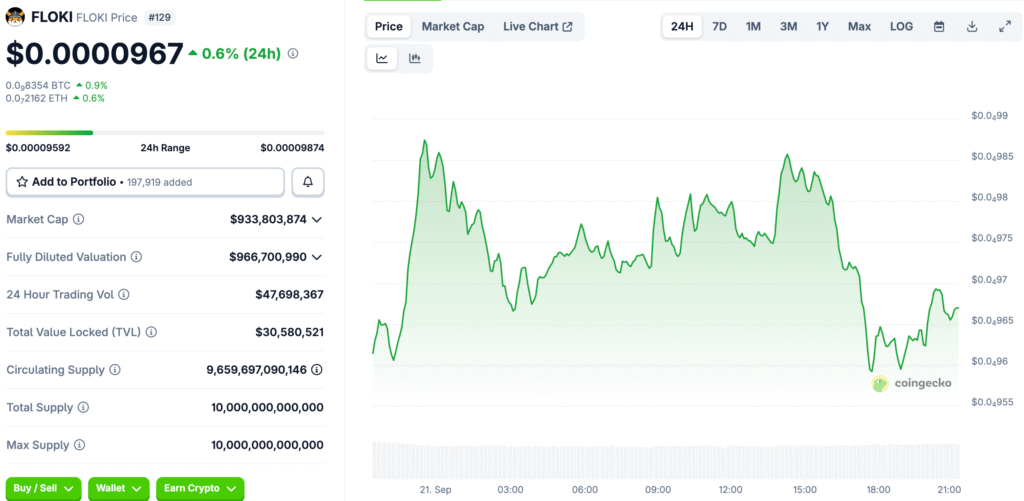Select the line chart view icon
This screenshot has width=1024, height=501.
coord(382,59)
